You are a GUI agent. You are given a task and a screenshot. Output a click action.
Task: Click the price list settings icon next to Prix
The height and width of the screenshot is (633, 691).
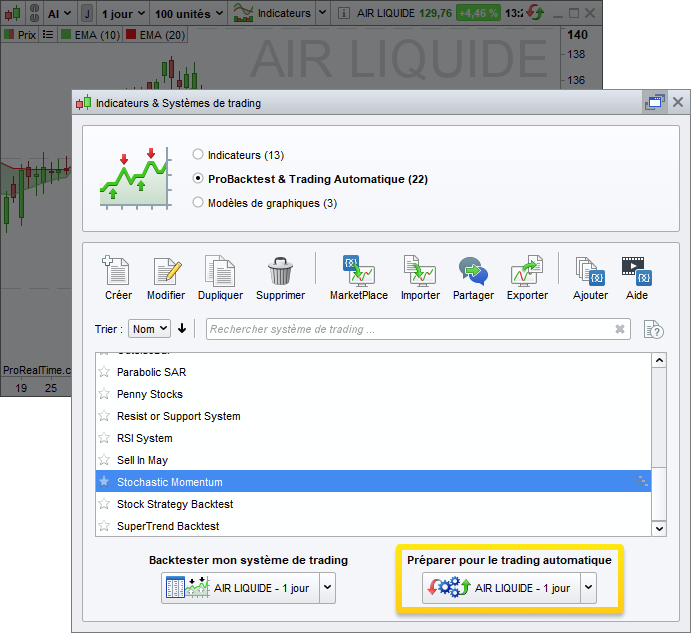click(x=48, y=34)
